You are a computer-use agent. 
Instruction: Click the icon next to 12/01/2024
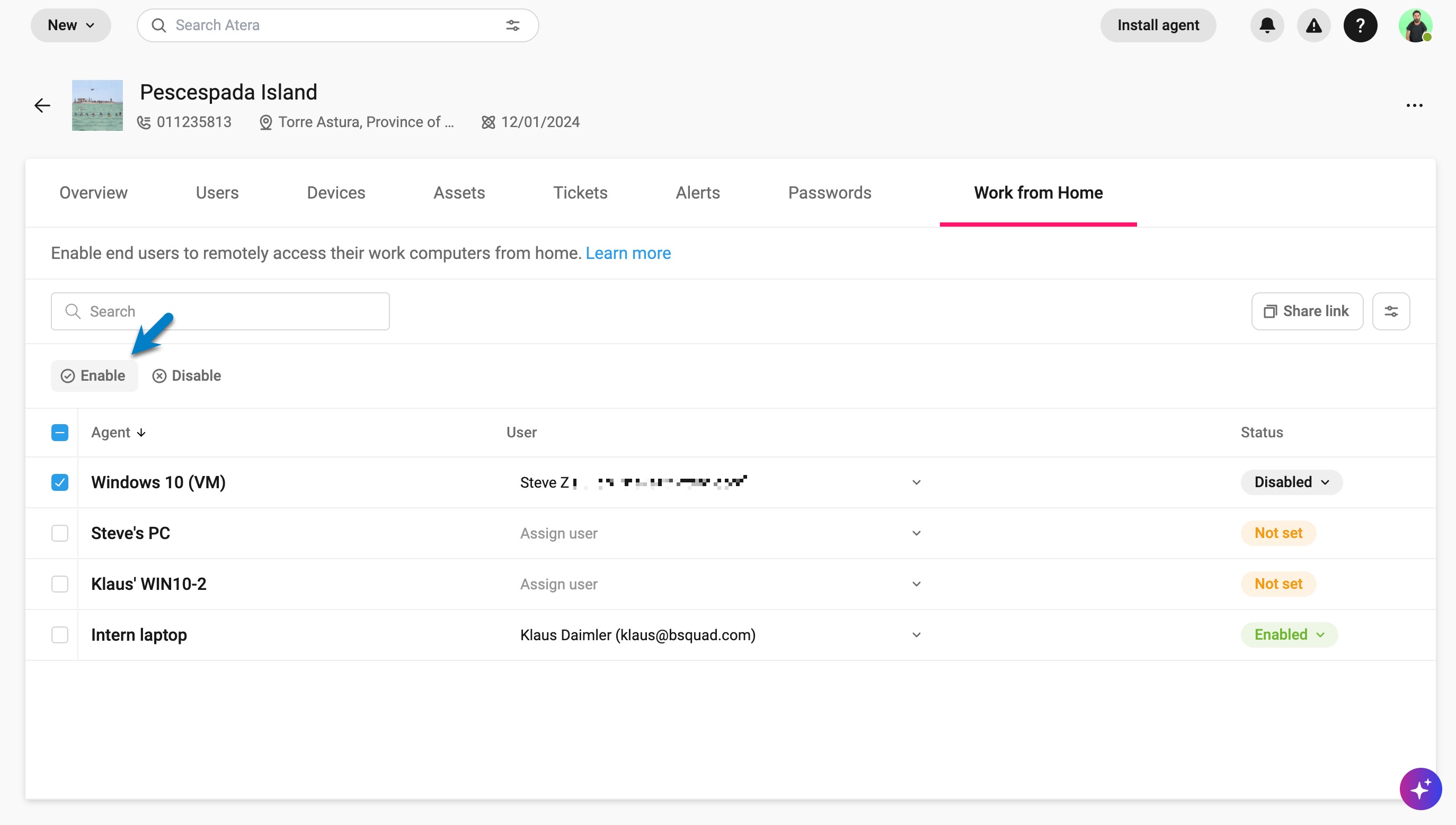click(488, 122)
